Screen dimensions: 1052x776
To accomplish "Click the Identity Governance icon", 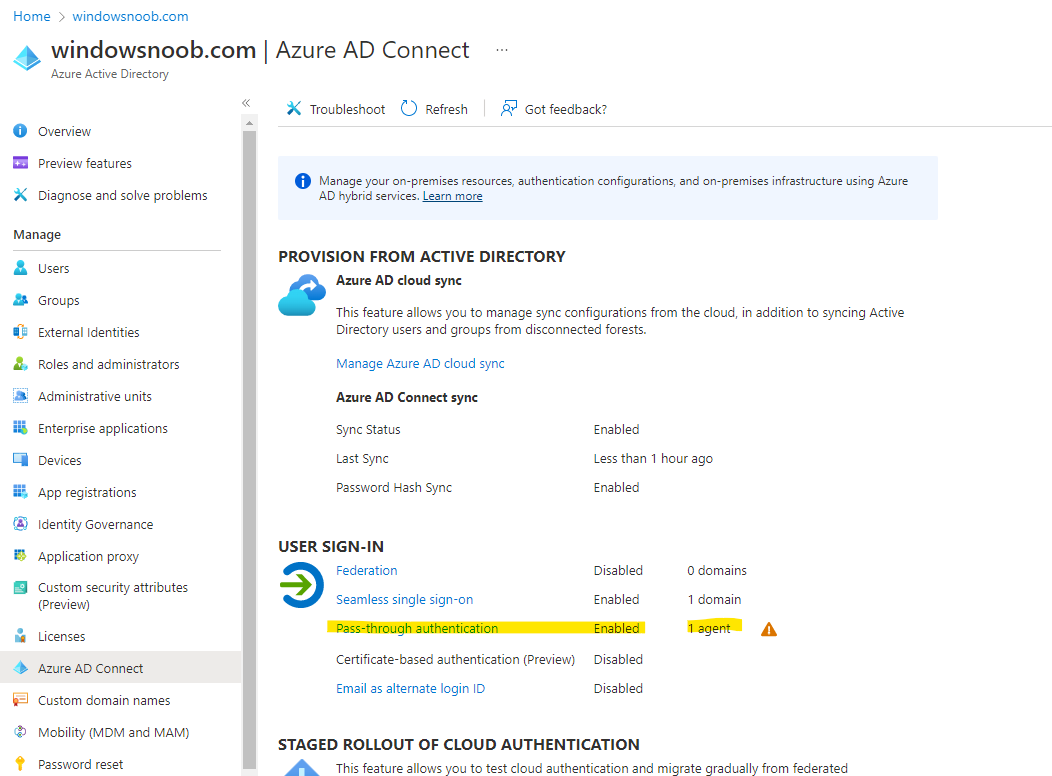I will click(20, 524).
